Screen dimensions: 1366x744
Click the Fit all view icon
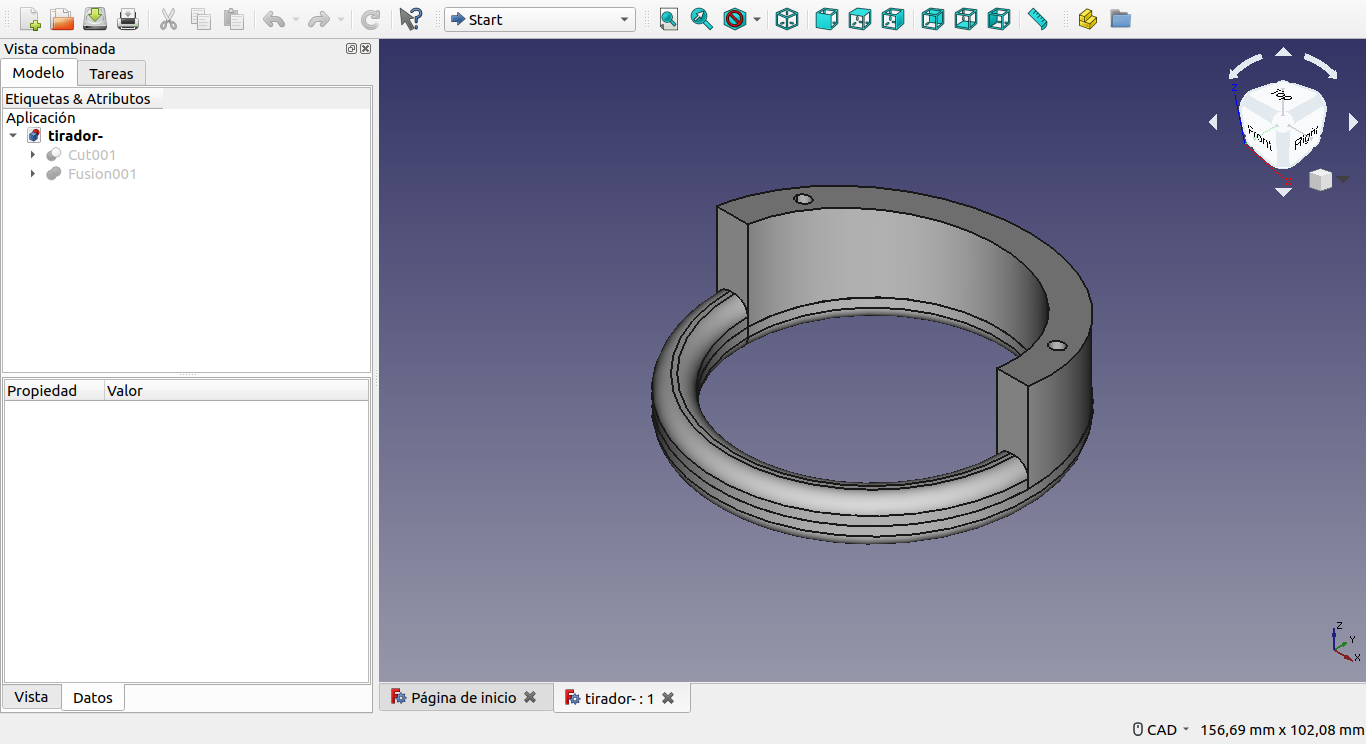pyautogui.click(x=668, y=19)
